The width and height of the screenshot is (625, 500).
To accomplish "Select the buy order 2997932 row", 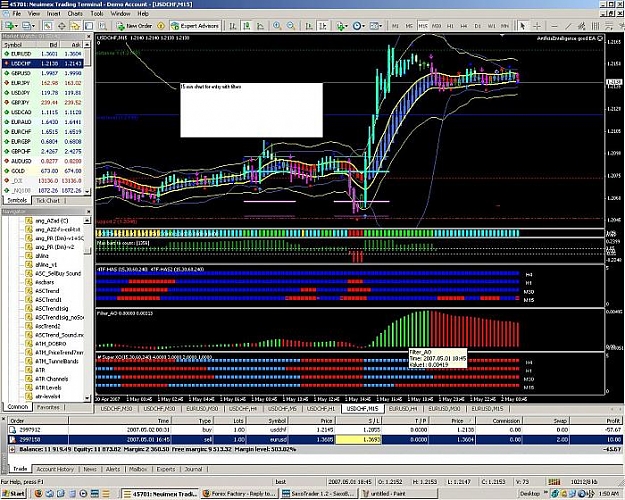I will pyautogui.click(x=315, y=430).
